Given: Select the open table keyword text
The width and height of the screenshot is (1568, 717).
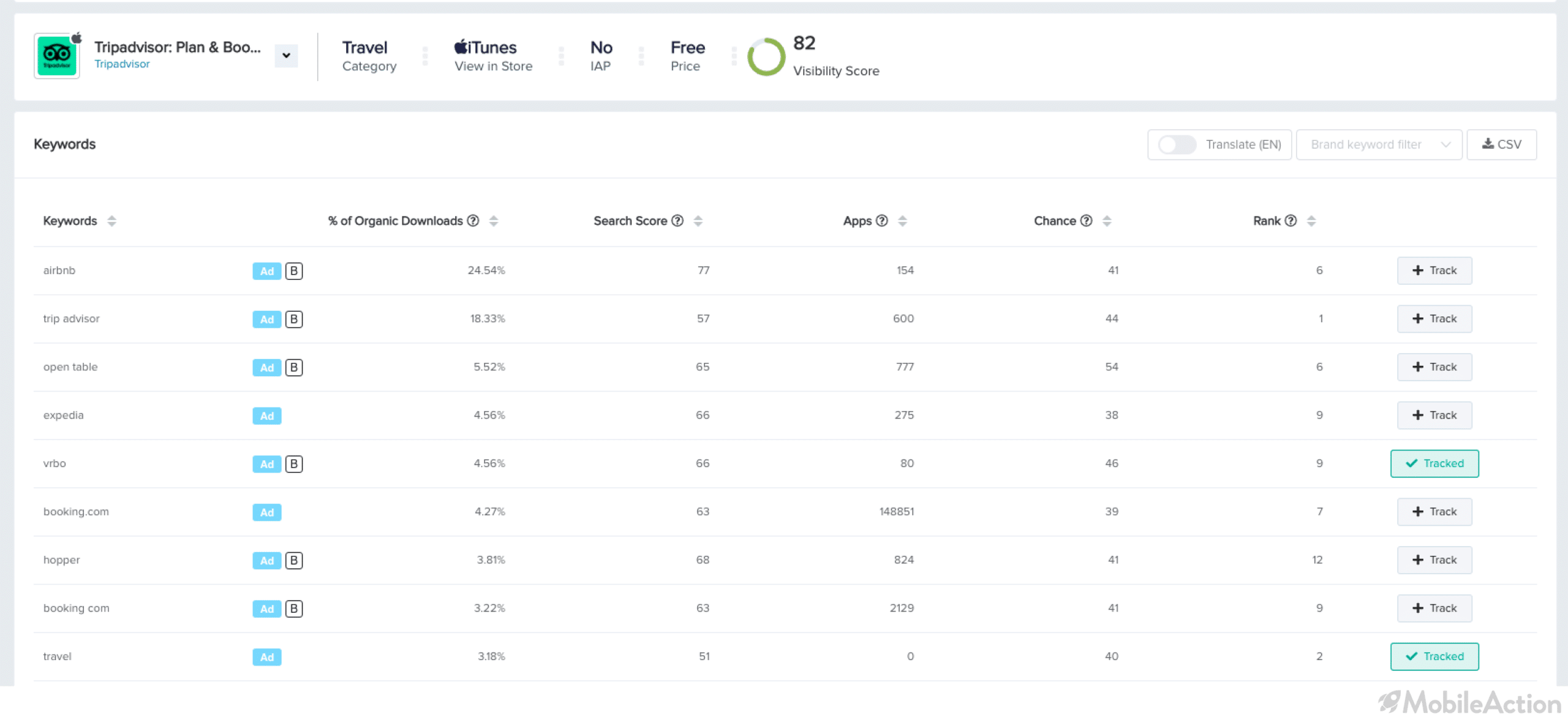Looking at the screenshot, I should click(70, 367).
